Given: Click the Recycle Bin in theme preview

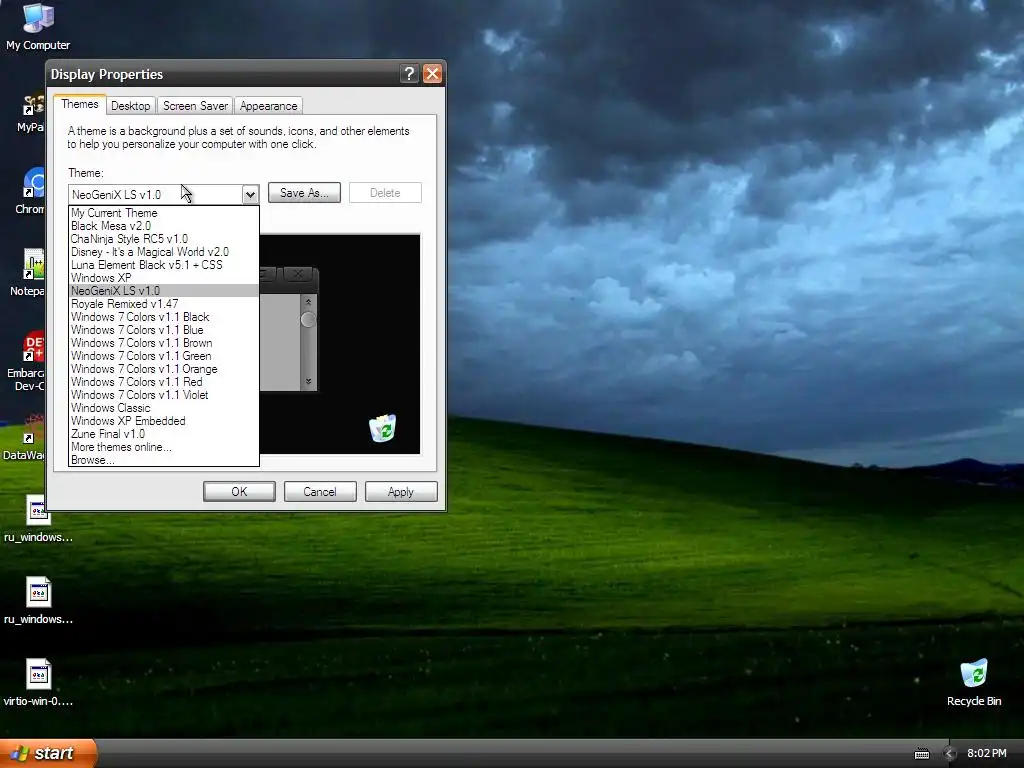Looking at the screenshot, I should [x=382, y=428].
